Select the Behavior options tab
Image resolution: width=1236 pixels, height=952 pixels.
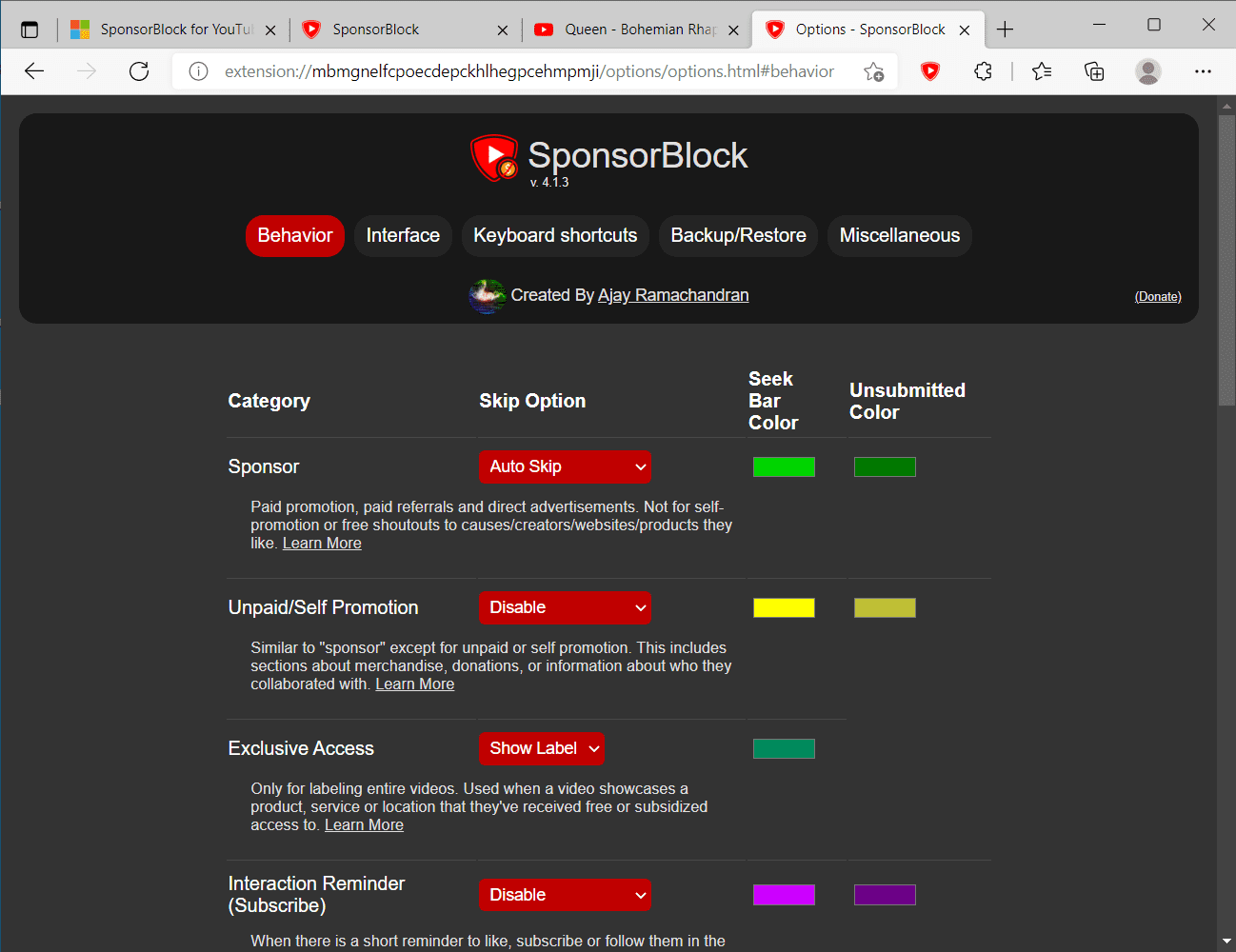[x=295, y=236]
